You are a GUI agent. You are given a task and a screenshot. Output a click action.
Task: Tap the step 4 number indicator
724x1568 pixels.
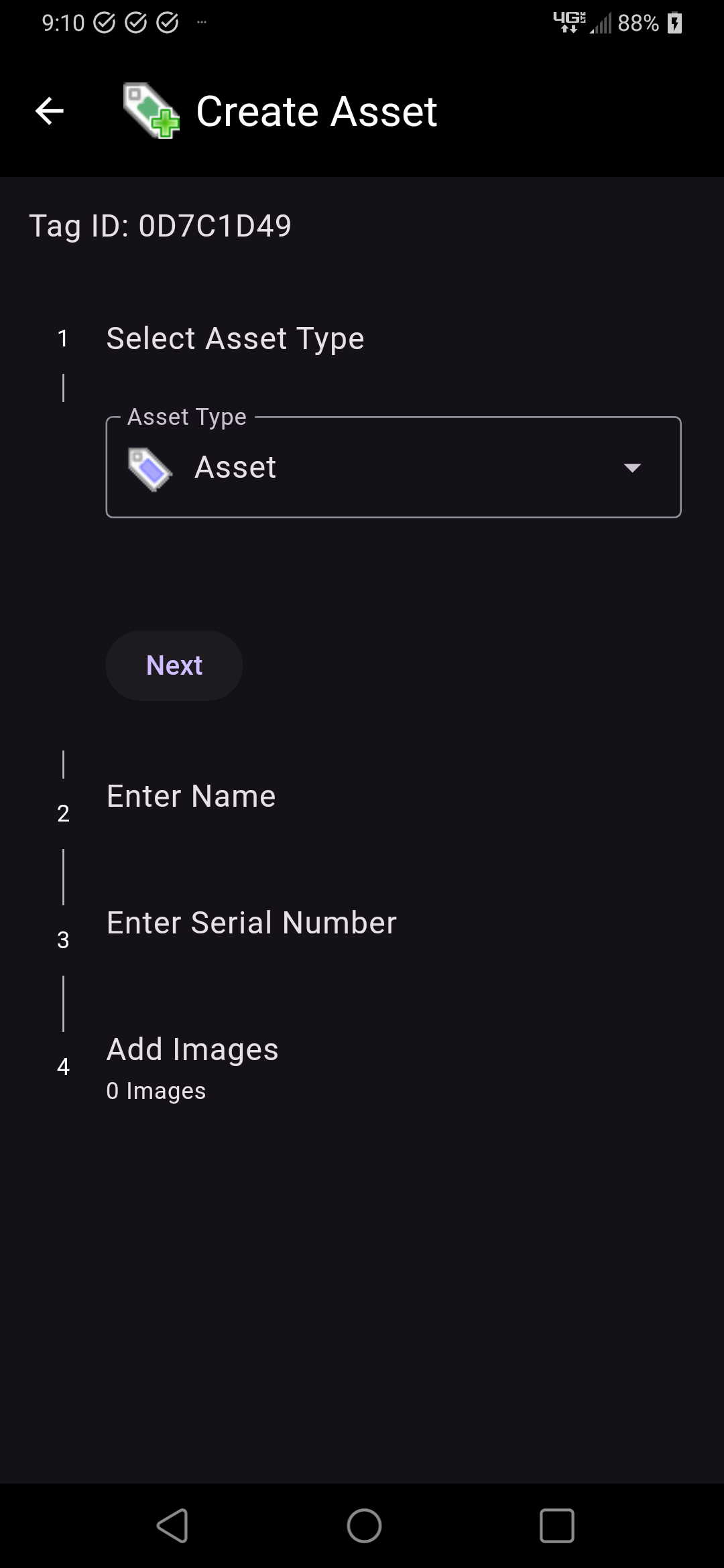point(63,1067)
